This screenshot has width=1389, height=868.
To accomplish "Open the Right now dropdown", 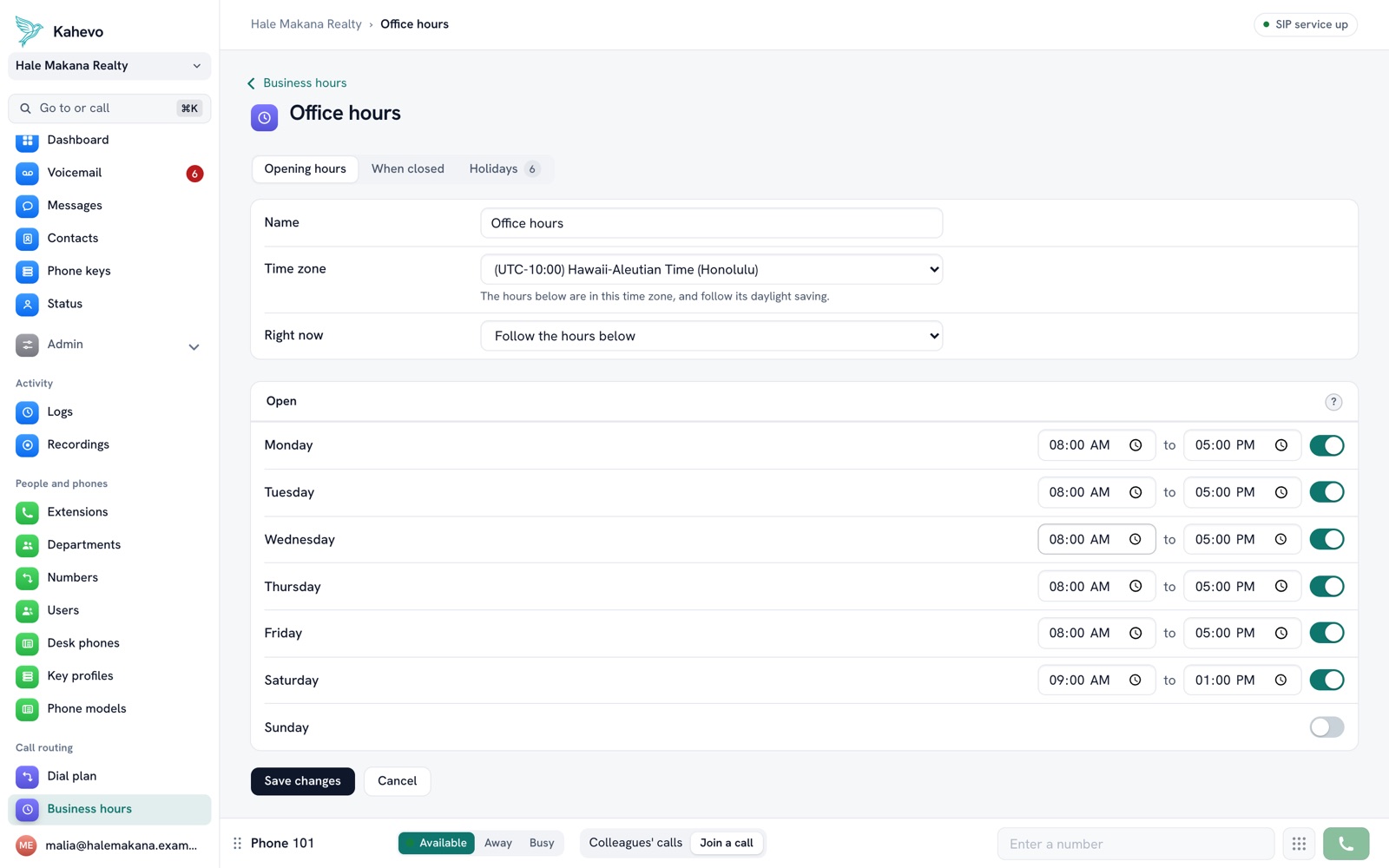I will point(711,336).
